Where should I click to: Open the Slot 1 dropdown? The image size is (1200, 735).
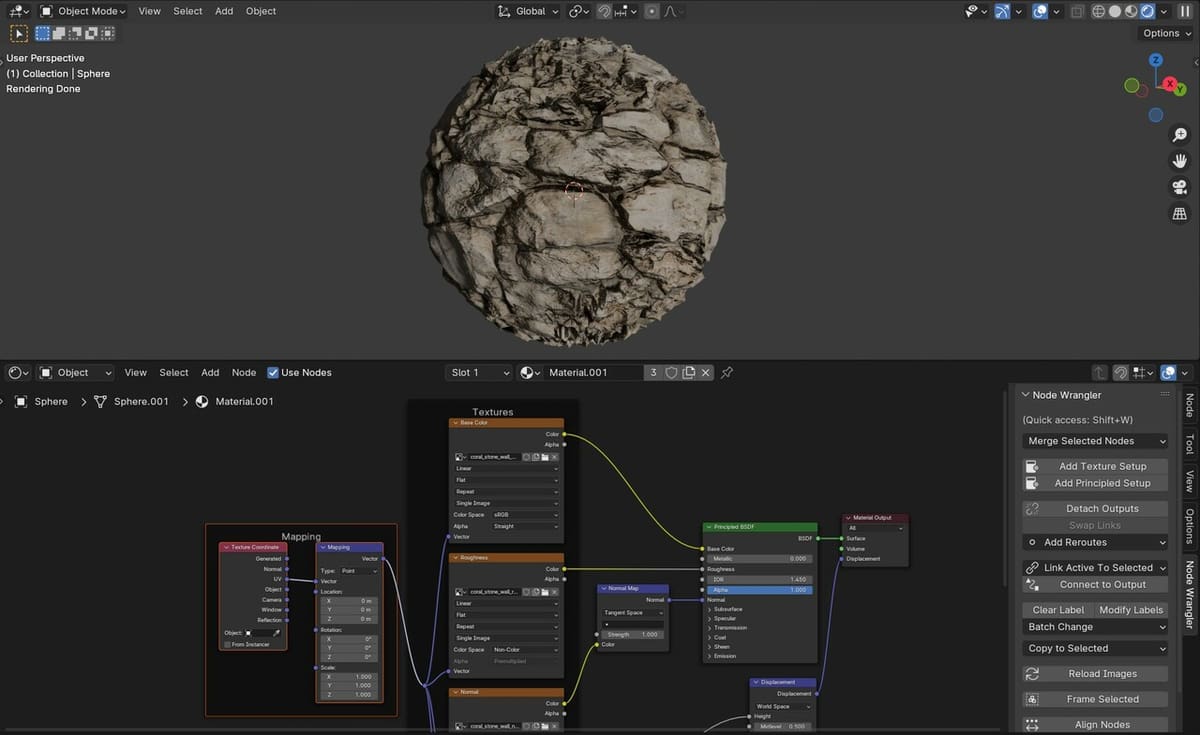pos(479,373)
